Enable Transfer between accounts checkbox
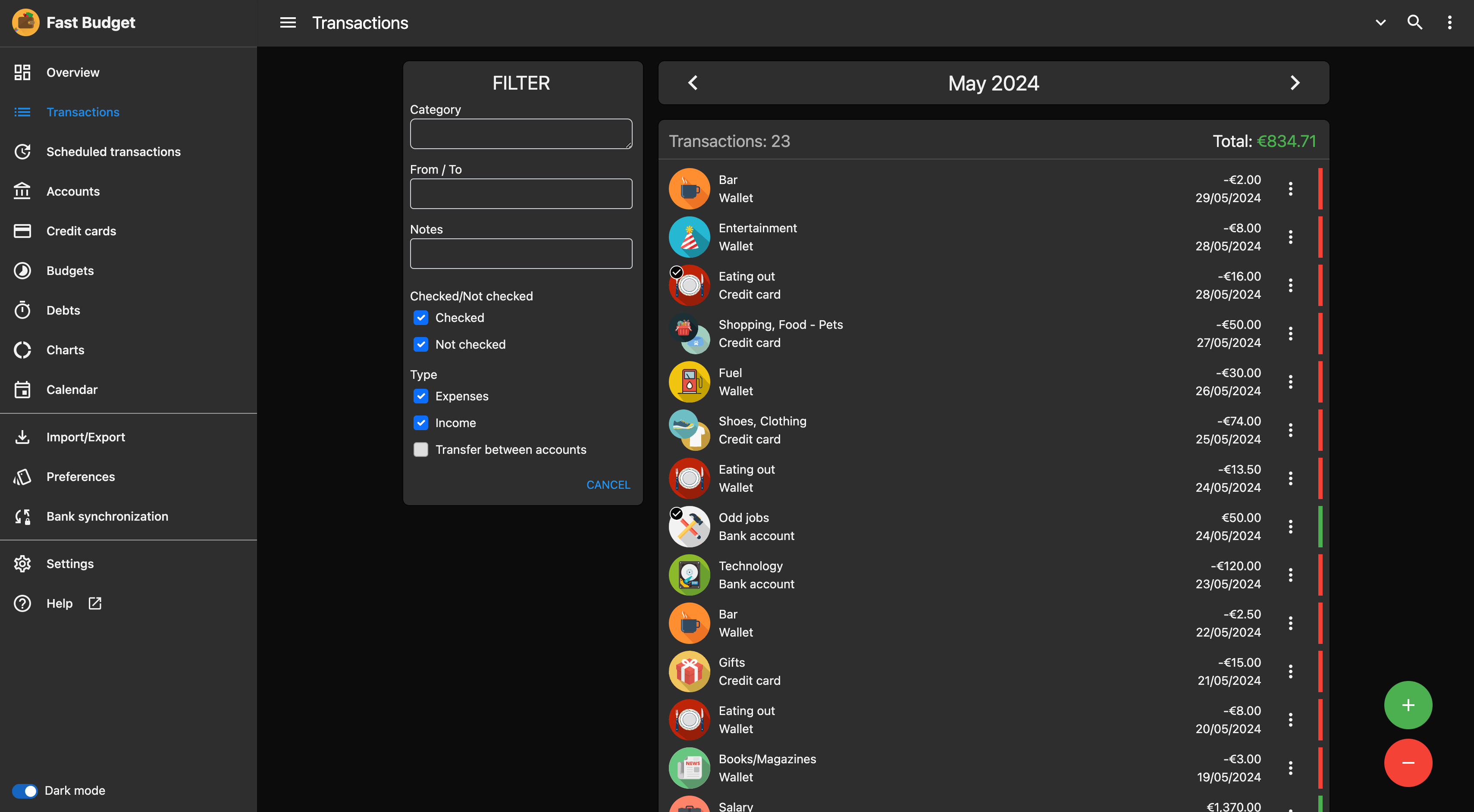This screenshot has height=812, width=1474. [420, 450]
